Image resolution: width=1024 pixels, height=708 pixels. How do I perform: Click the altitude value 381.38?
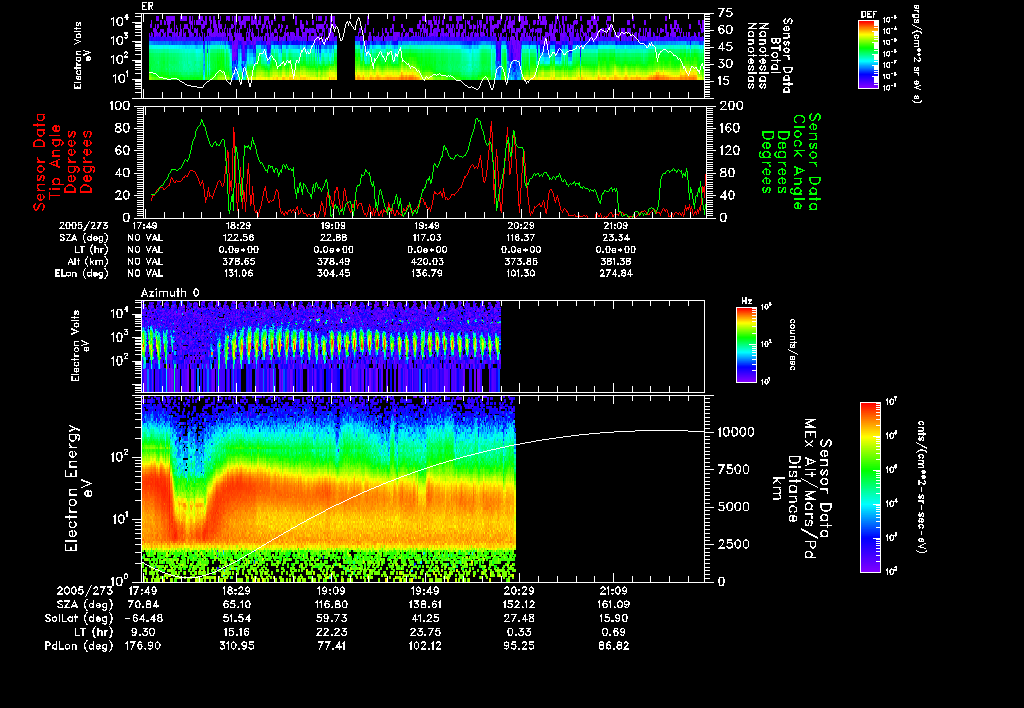(615, 261)
